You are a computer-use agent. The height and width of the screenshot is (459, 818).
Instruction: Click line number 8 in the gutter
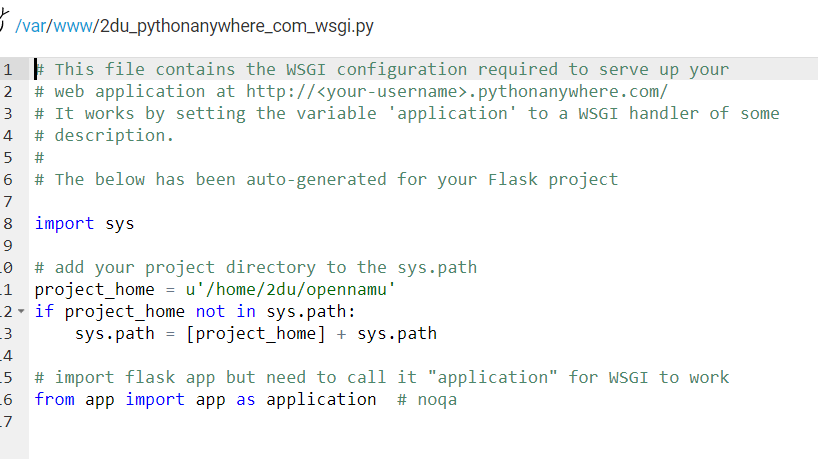pyautogui.click(x=8, y=224)
